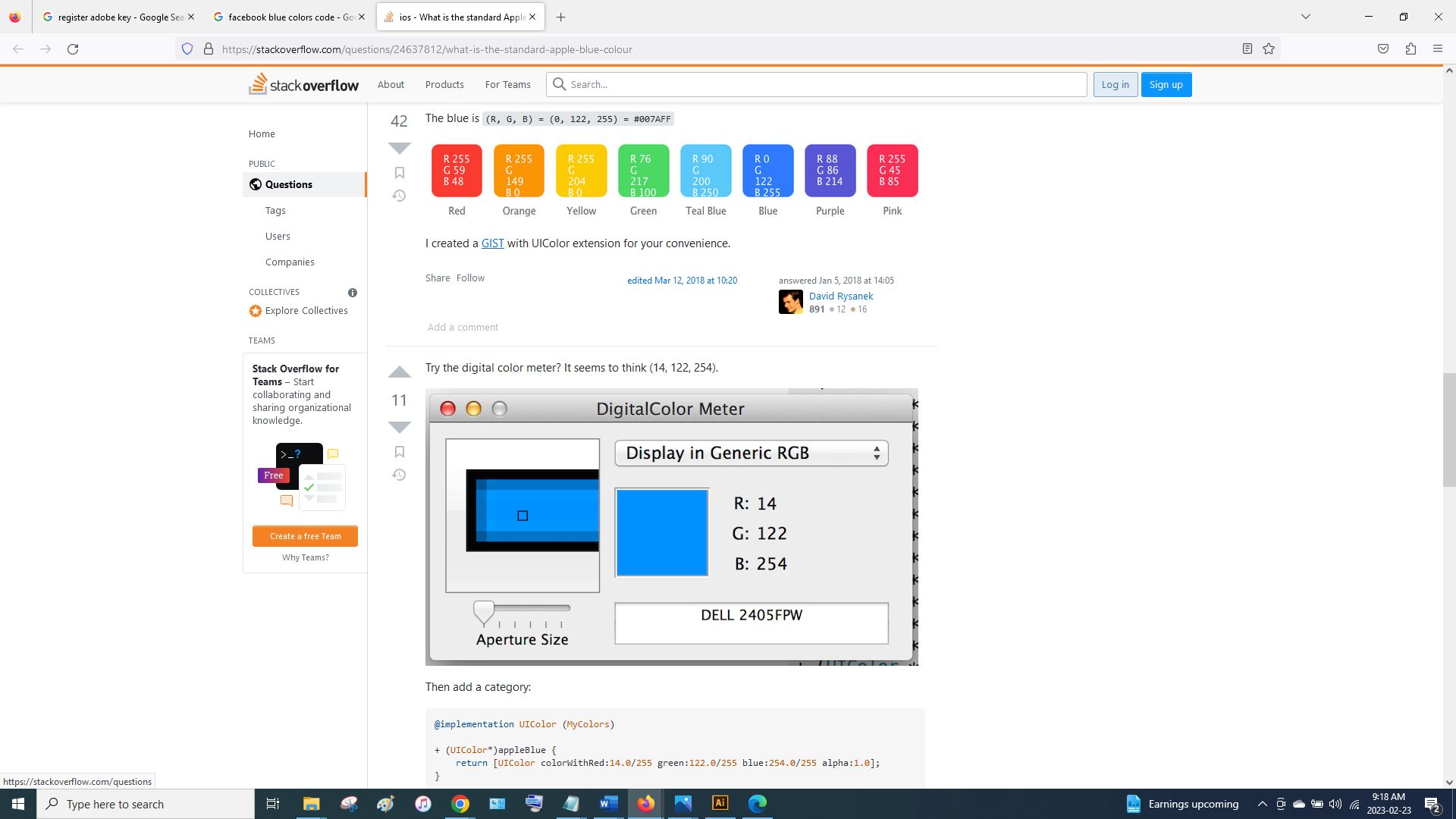Click the Create a free Team button
This screenshot has height=819, width=1456.
click(x=305, y=536)
